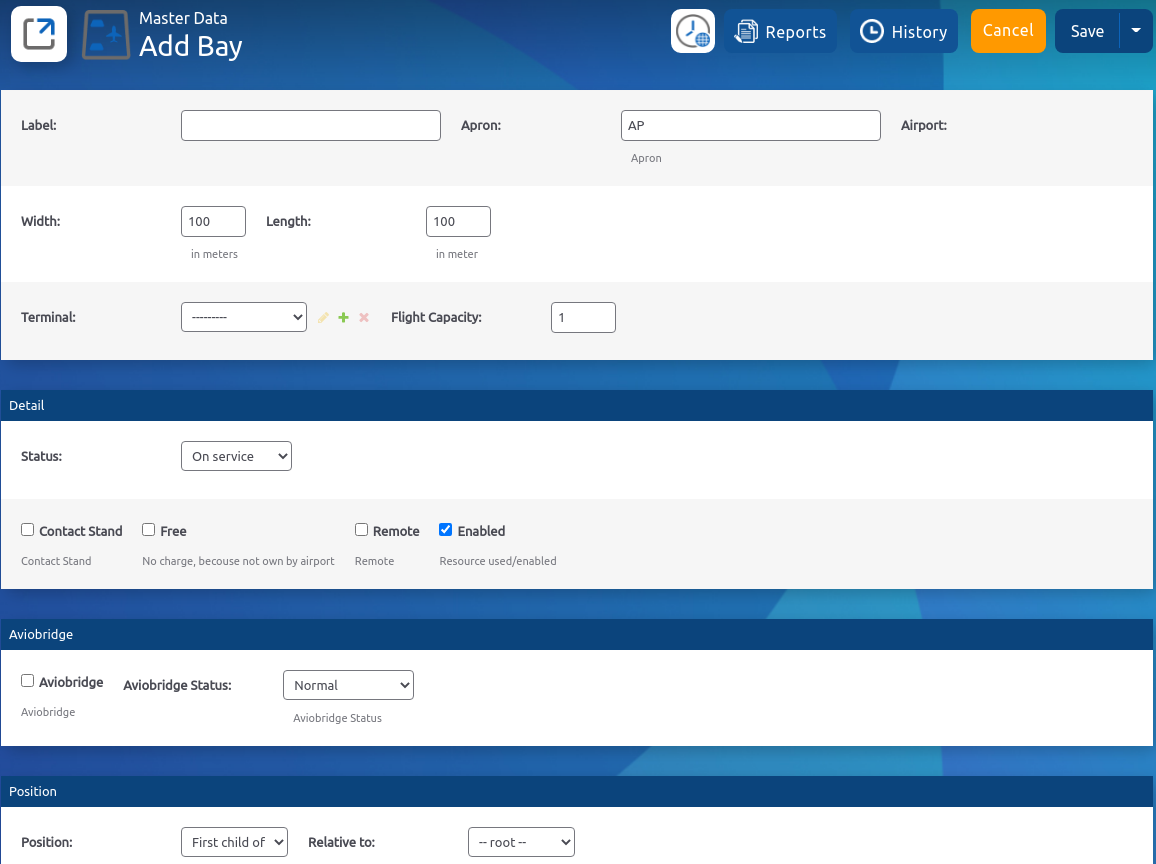Add a new terminal with plus icon
The width and height of the screenshot is (1156, 864).
click(343, 318)
